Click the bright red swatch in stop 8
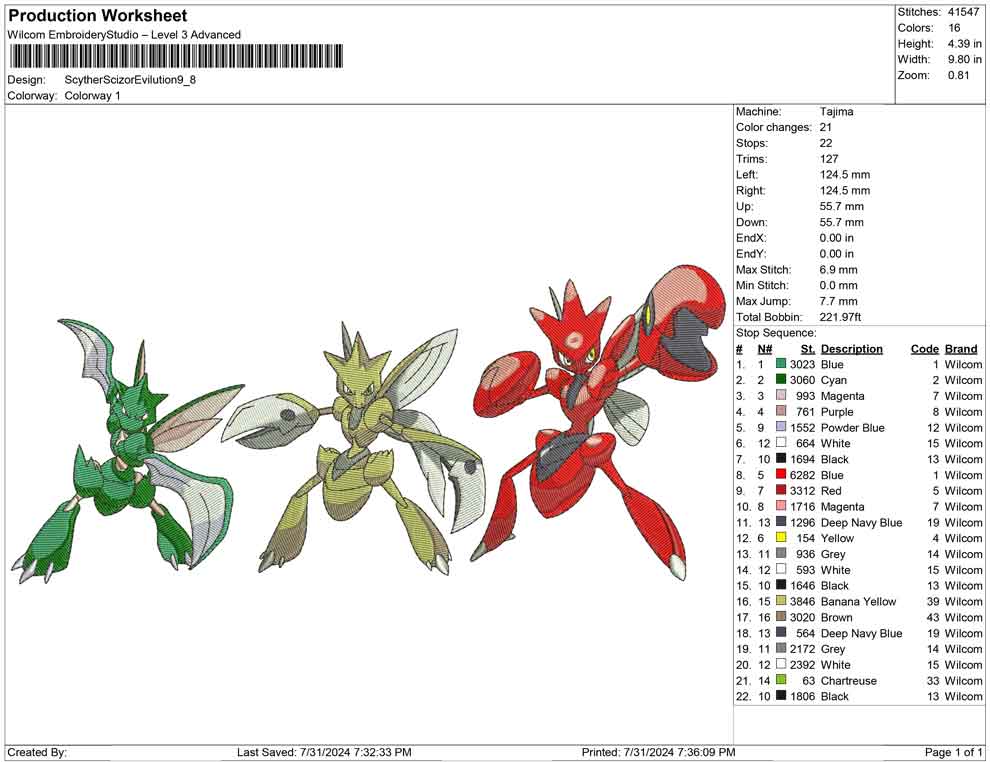Image resolution: width=990 pixels, height=762 pixels. point(781,474)
